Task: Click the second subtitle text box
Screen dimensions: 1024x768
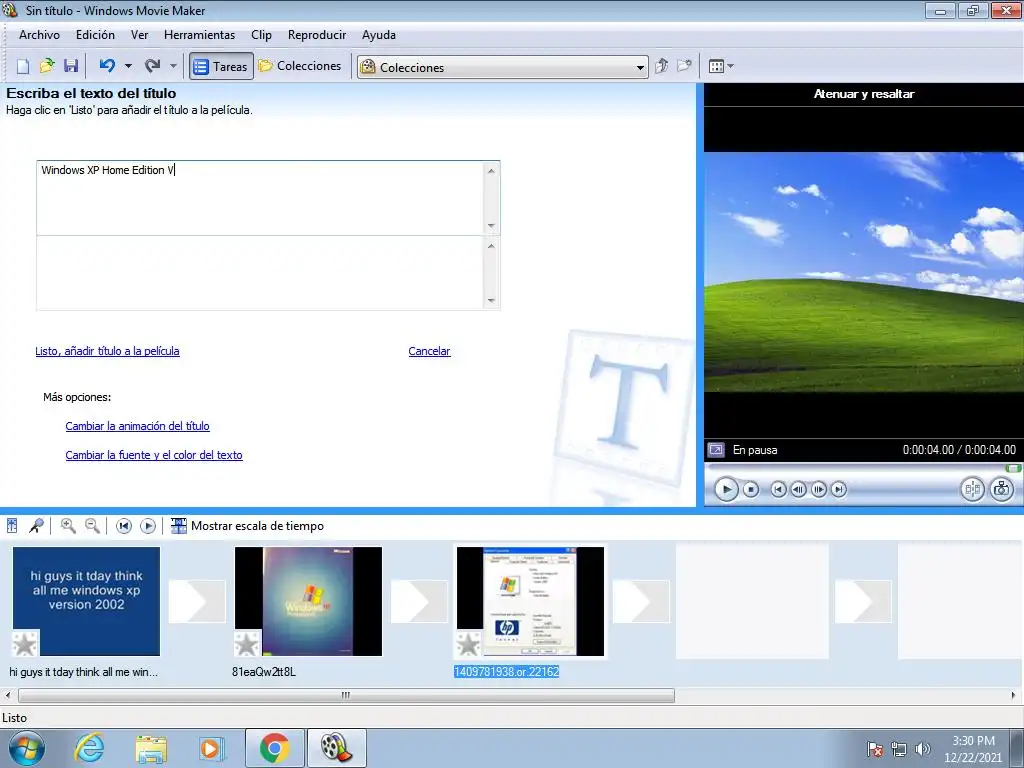Action: [x=260, y=273]
